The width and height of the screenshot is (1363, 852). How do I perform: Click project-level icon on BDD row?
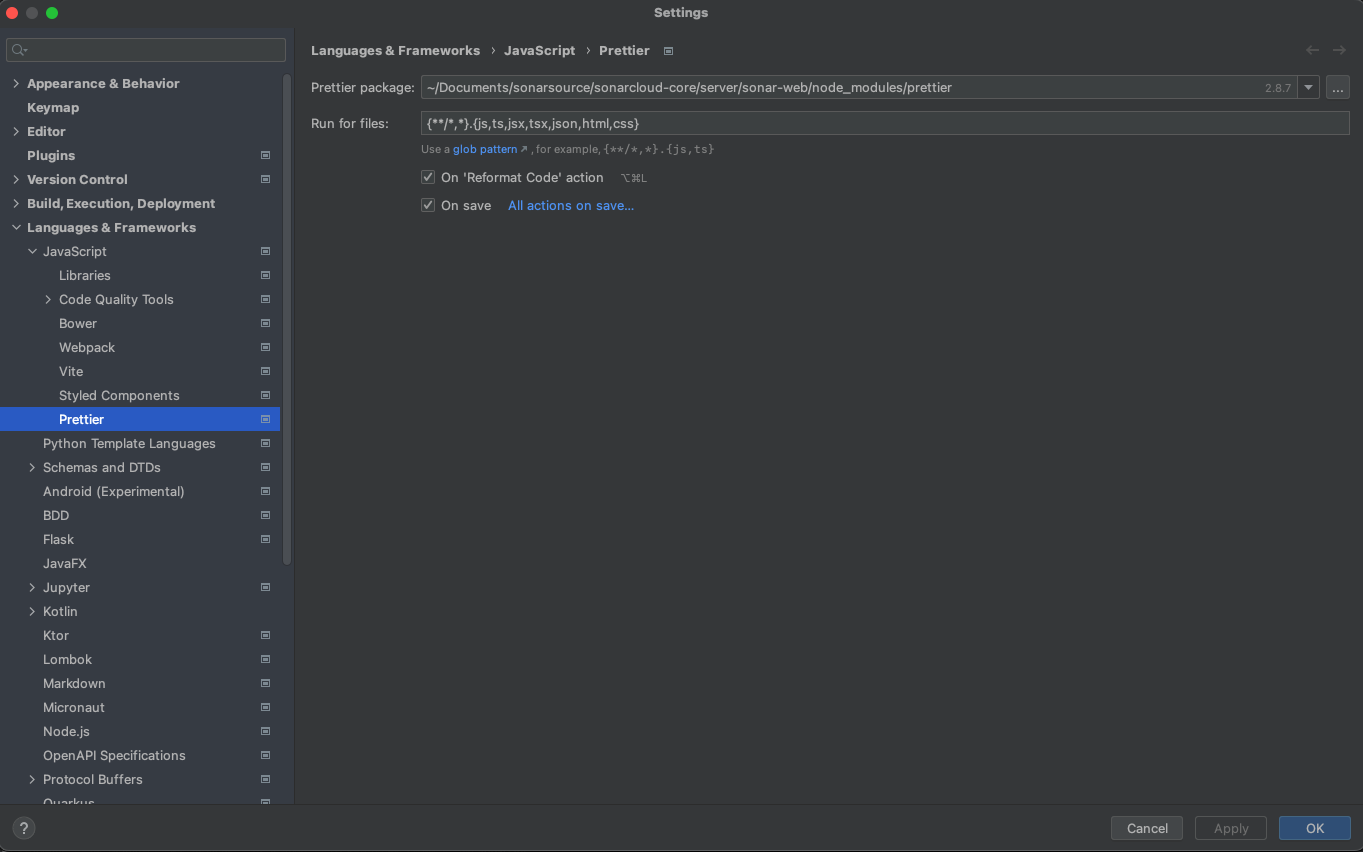click(x=265, y=515)
